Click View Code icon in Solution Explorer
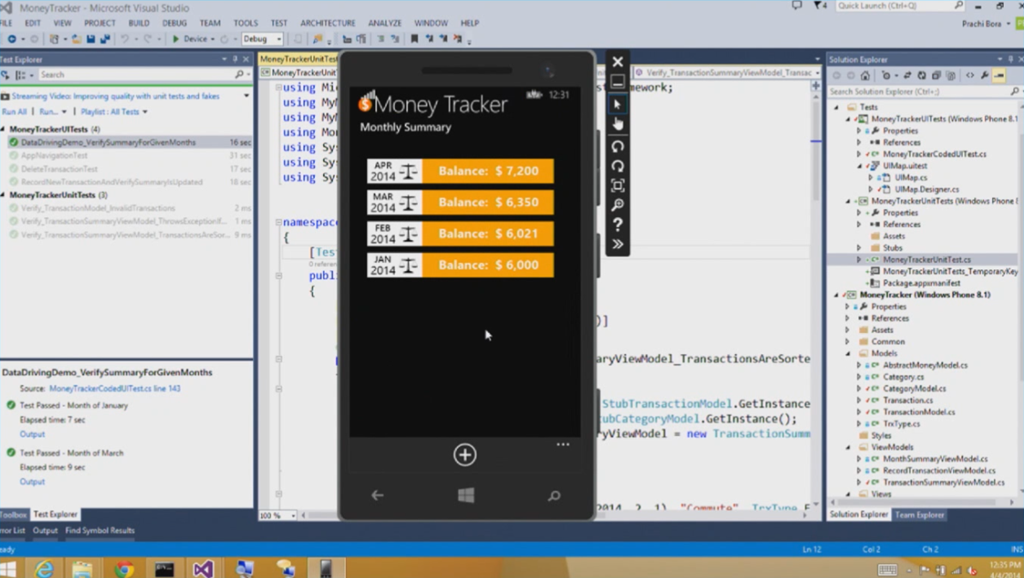 970,76
